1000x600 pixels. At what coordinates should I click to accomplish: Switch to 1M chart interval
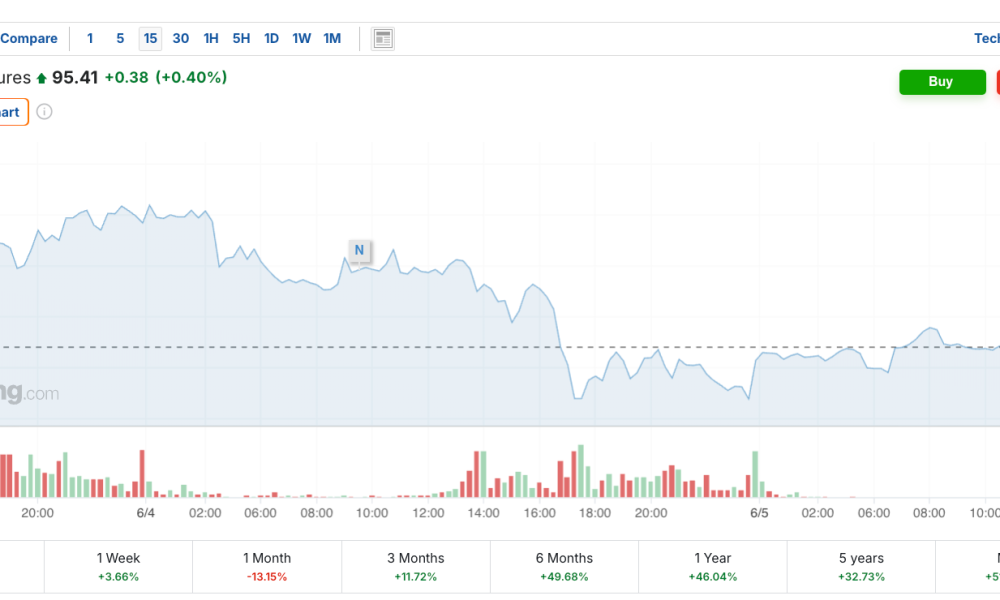pyautogui.click(x=332, y=38)
